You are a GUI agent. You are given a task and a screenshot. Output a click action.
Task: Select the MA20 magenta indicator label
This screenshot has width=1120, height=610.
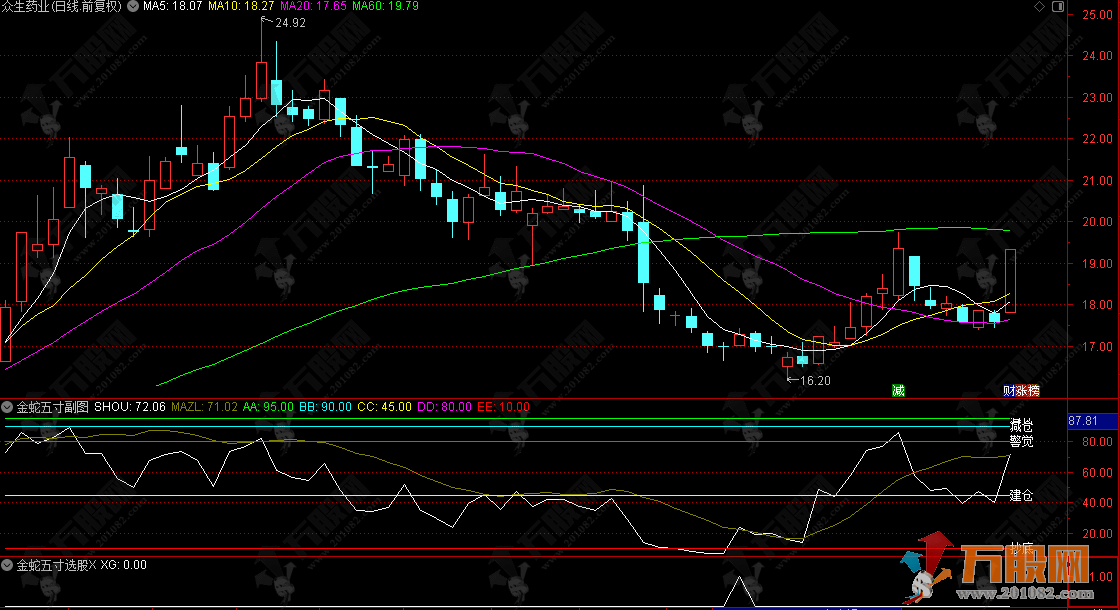[313, 6]
